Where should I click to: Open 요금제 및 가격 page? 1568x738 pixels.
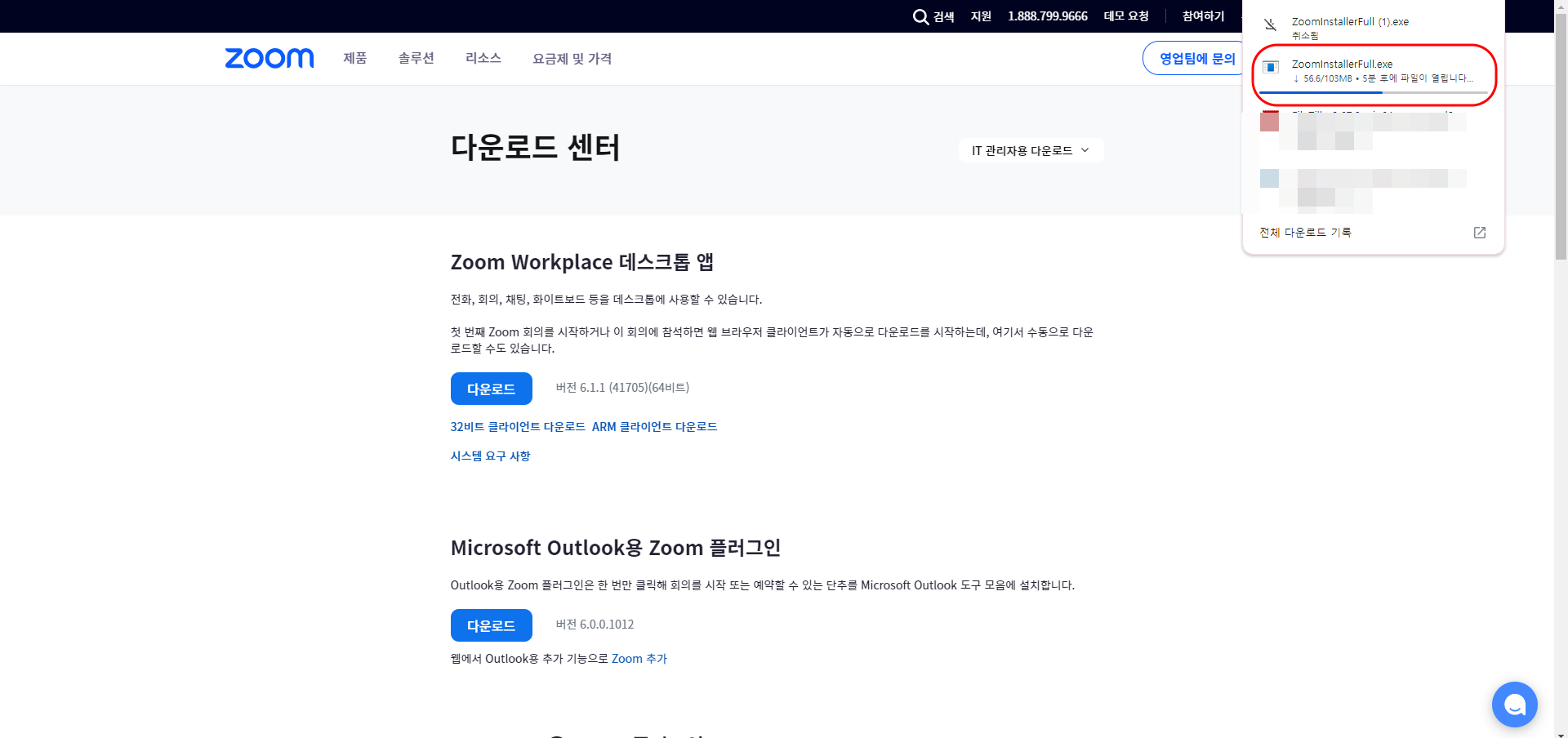pos(572,58)
